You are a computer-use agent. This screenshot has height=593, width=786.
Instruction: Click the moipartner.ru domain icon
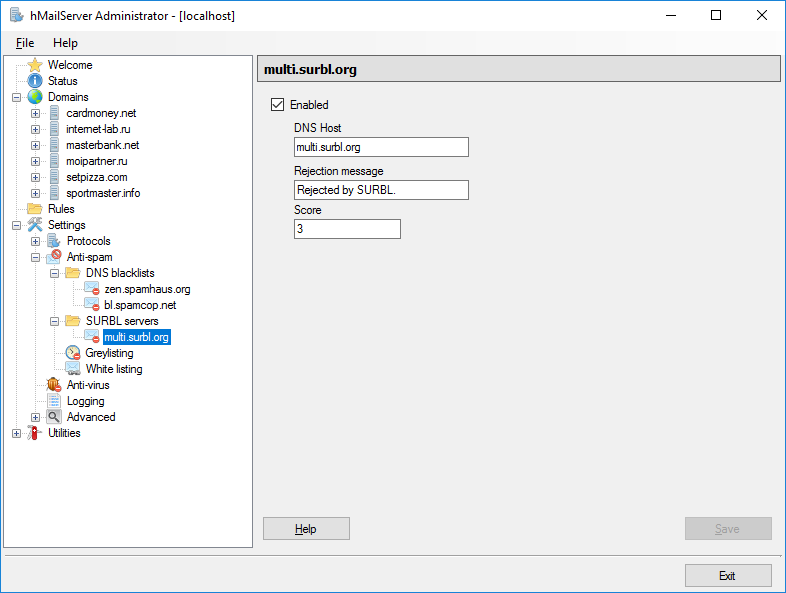[x=54, y=161]
